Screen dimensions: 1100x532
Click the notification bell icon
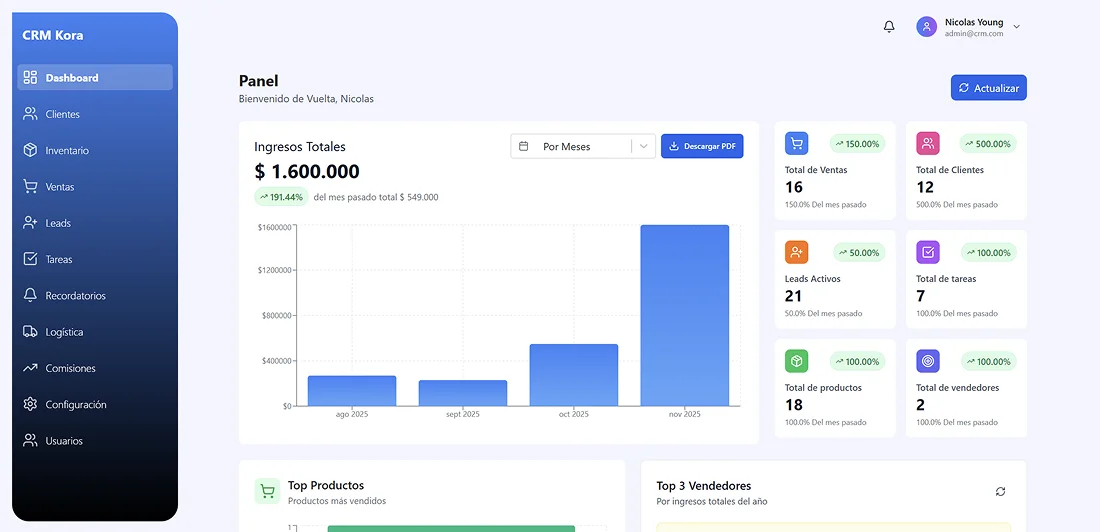point(889,27)
